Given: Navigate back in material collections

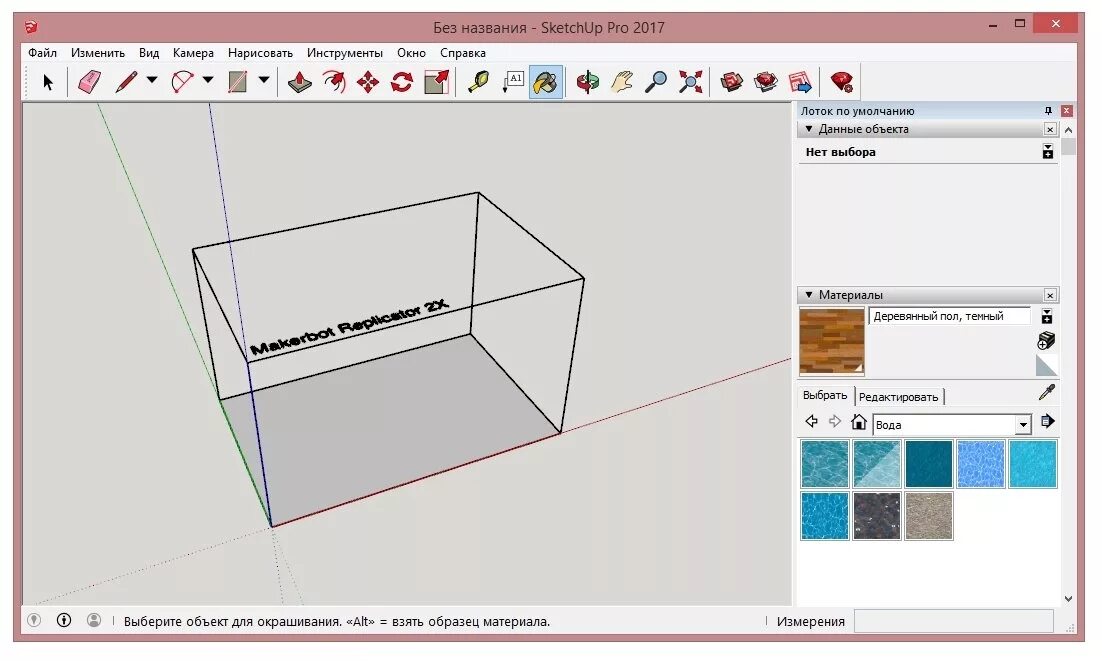Looking at the screenshot, I should [x=811, y=422].
